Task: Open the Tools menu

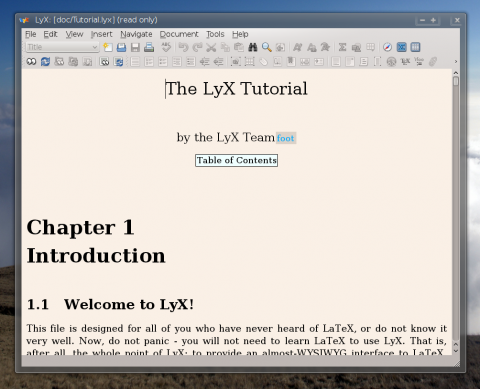Action: 215,34
